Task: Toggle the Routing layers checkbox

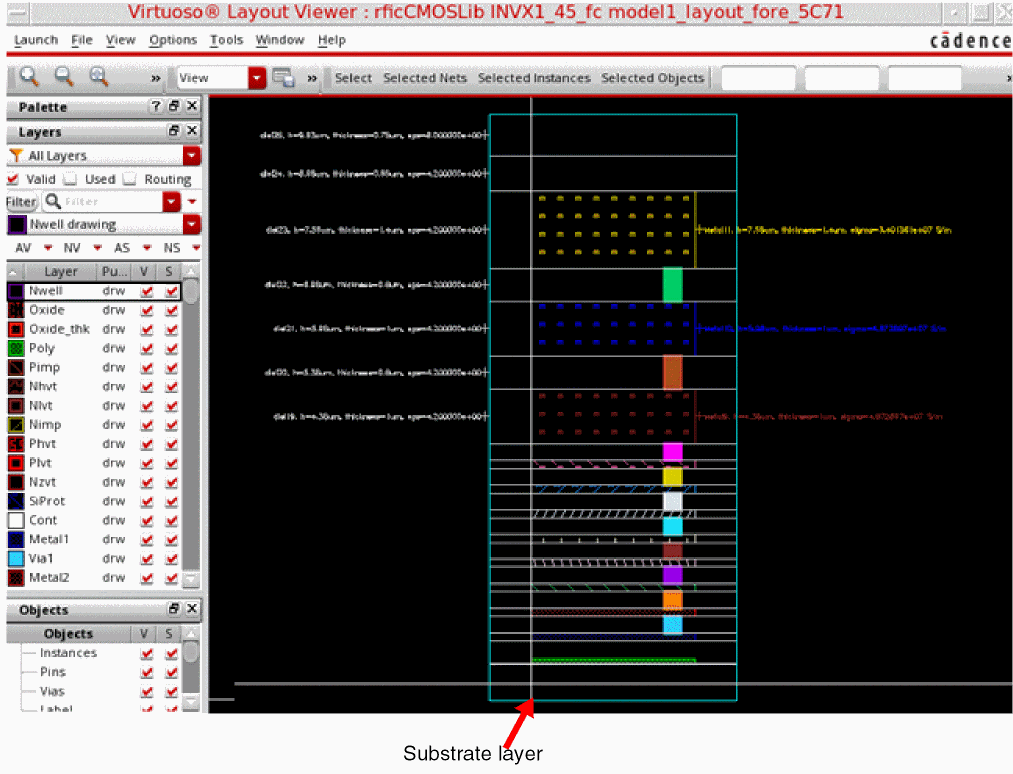Action: (130, 179)
